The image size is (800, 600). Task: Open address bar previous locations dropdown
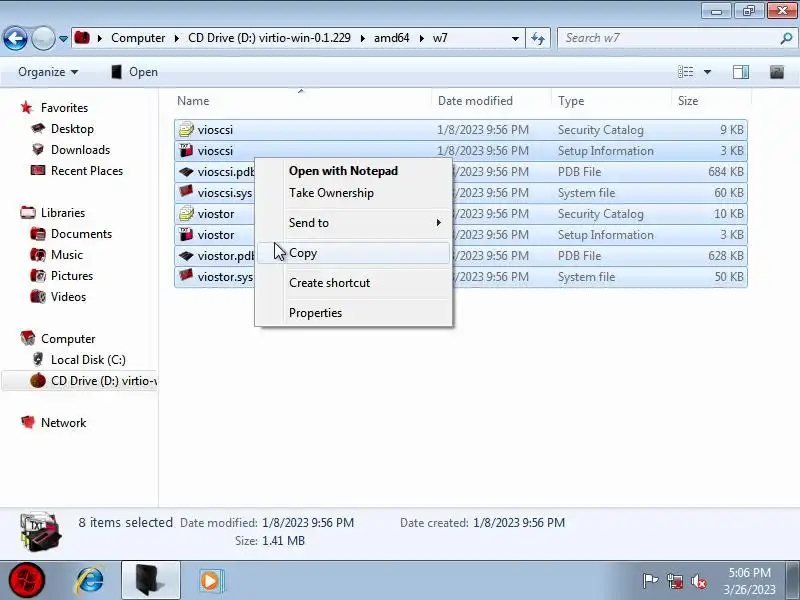click(x=515, y=38)
